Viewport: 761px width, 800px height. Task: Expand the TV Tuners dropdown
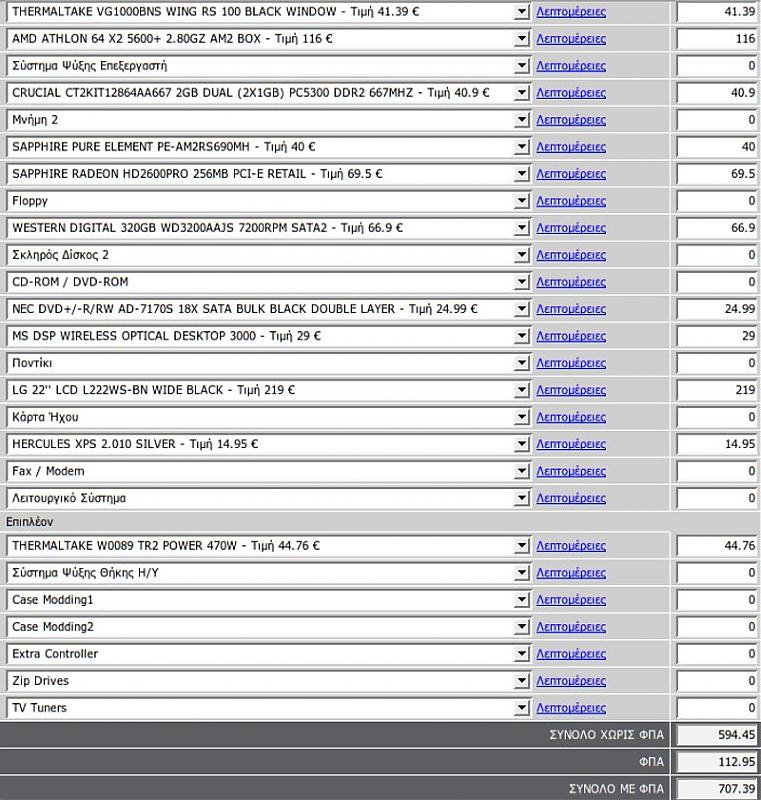[x=268, y=708]
